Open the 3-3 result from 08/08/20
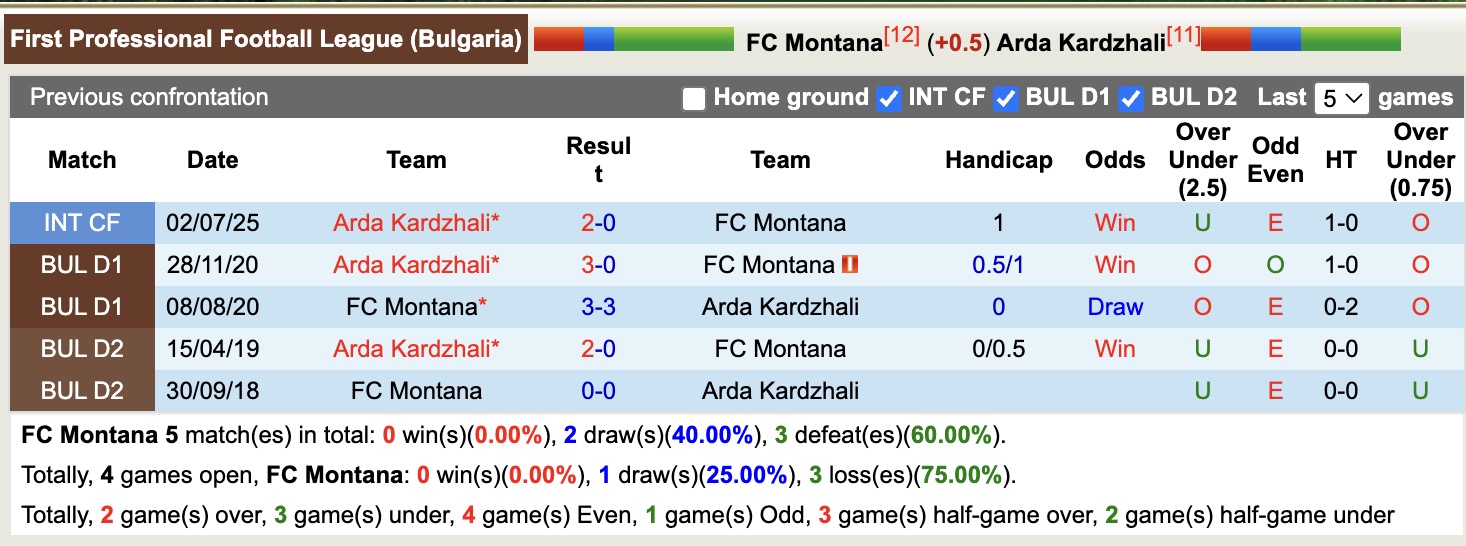The image size is (1466, 546). click(x=598, y=306)
